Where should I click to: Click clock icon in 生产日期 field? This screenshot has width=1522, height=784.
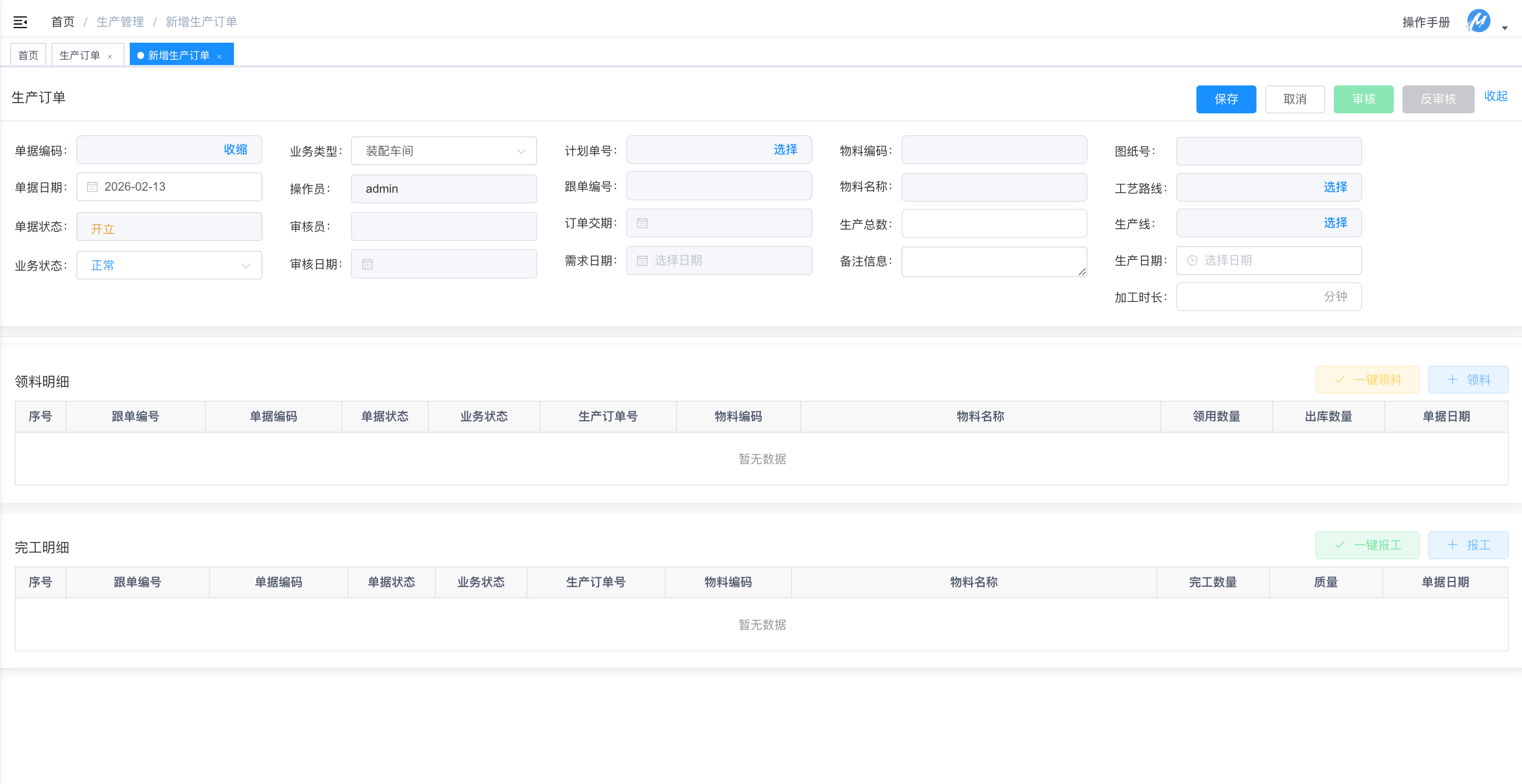pyautogui.click(x=1192, y=260)
